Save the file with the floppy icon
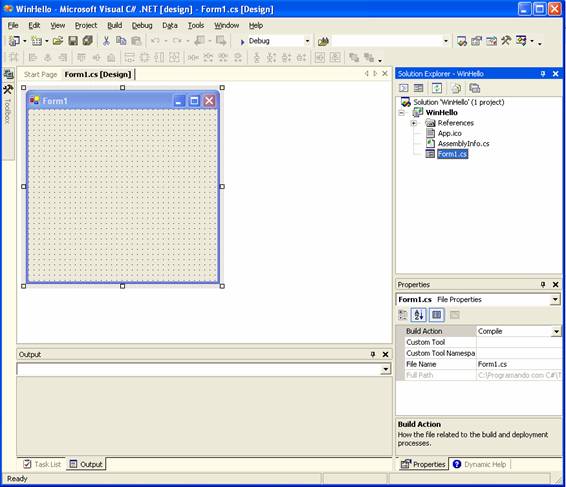This screenshot has width=566, height=487. (73, 41)
